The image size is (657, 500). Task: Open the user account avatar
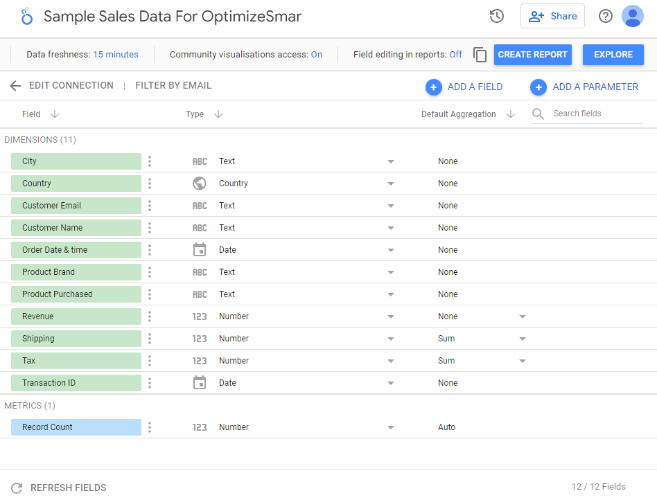(633, 16)
